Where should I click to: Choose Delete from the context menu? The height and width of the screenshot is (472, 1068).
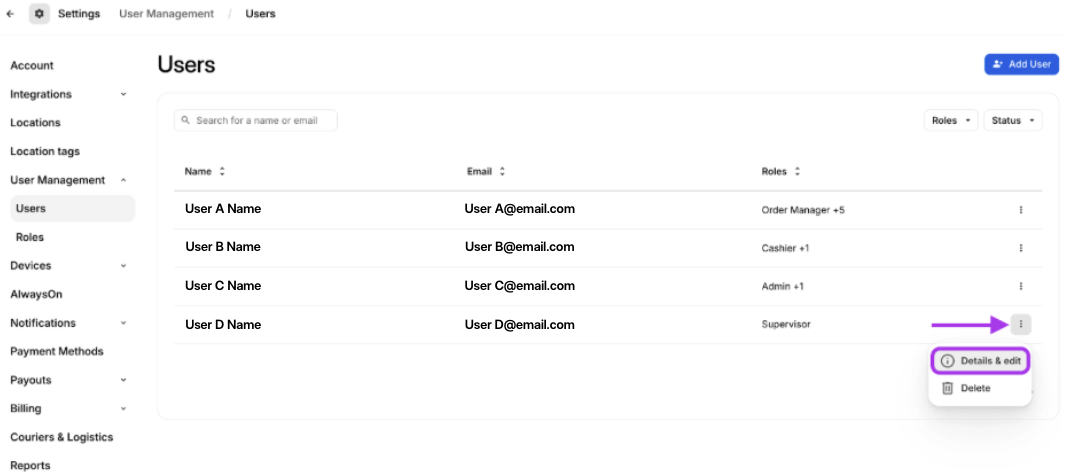point(975,388)
